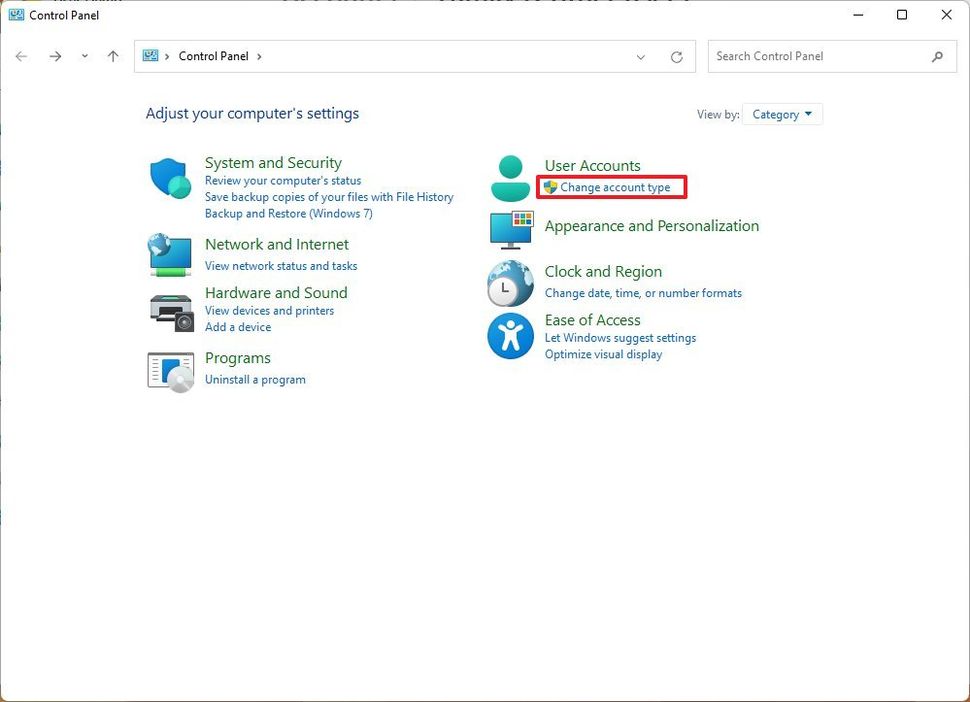The height and width of the screenshot is (702, 970).
Task: Select the System and Security shield icon
Action: (x=169, y=177)
